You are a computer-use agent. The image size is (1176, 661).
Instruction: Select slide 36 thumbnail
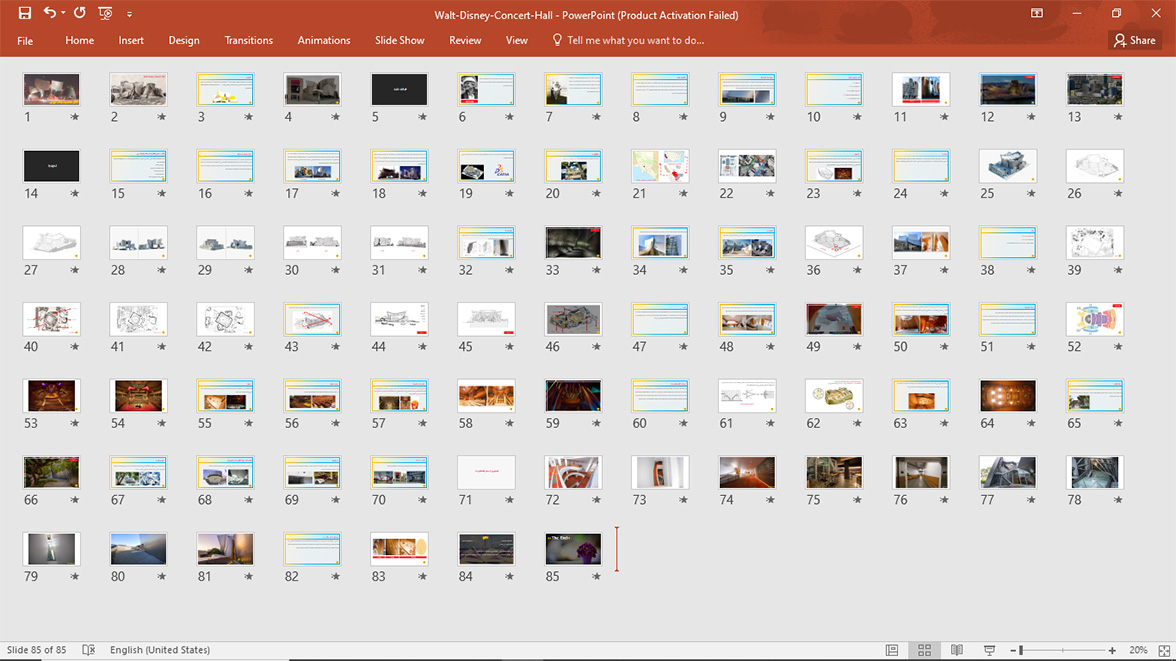834,242
